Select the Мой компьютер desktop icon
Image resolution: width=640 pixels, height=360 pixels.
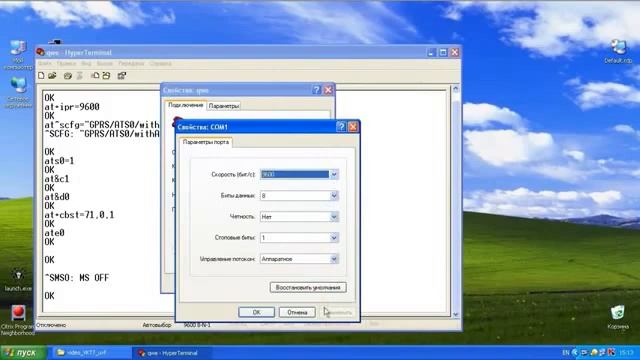click(18, 55)
